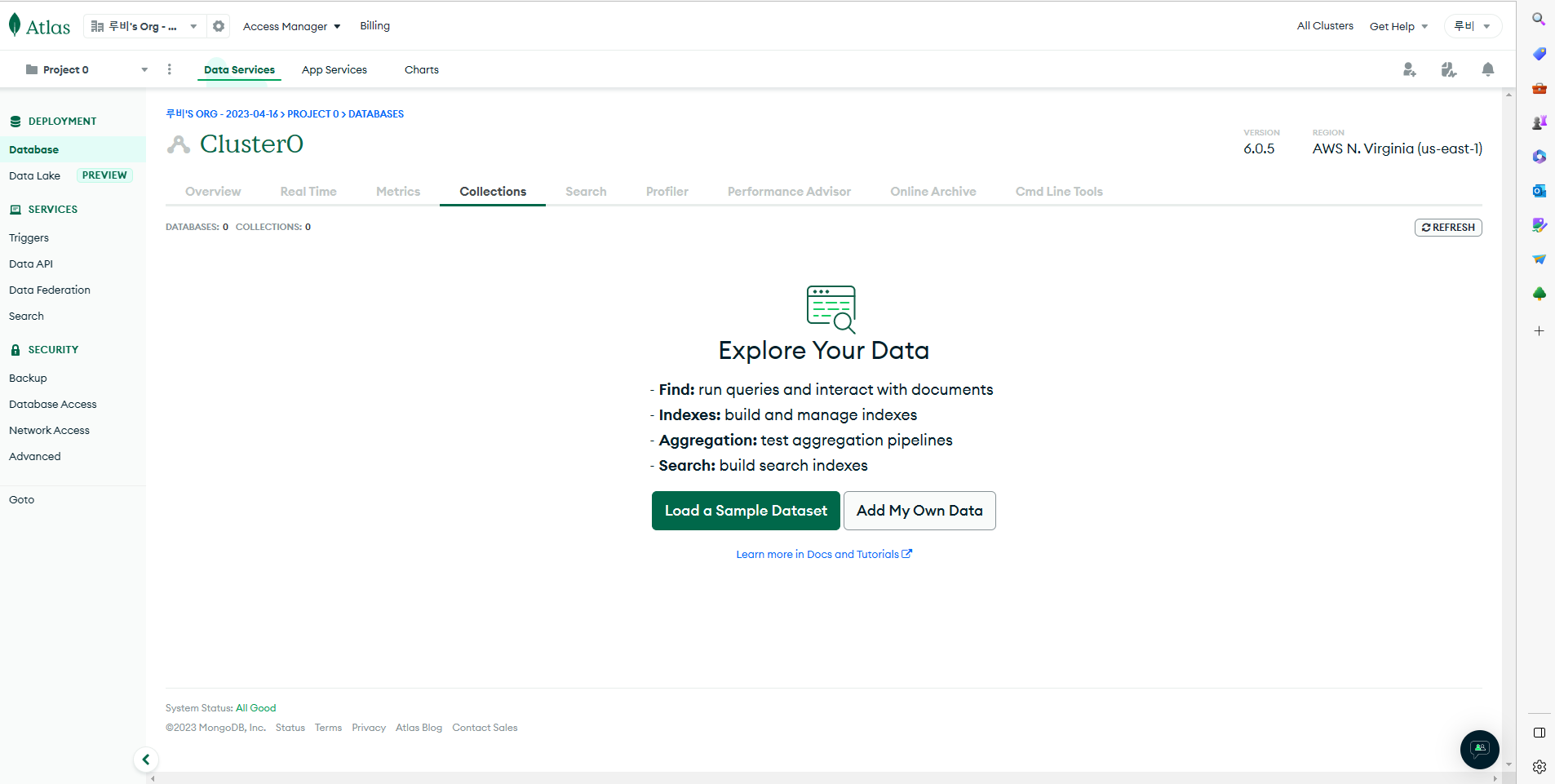1555x784 pixels.
Task: Open Data Lake in the sidebar
Action: (x=34, y=175)
